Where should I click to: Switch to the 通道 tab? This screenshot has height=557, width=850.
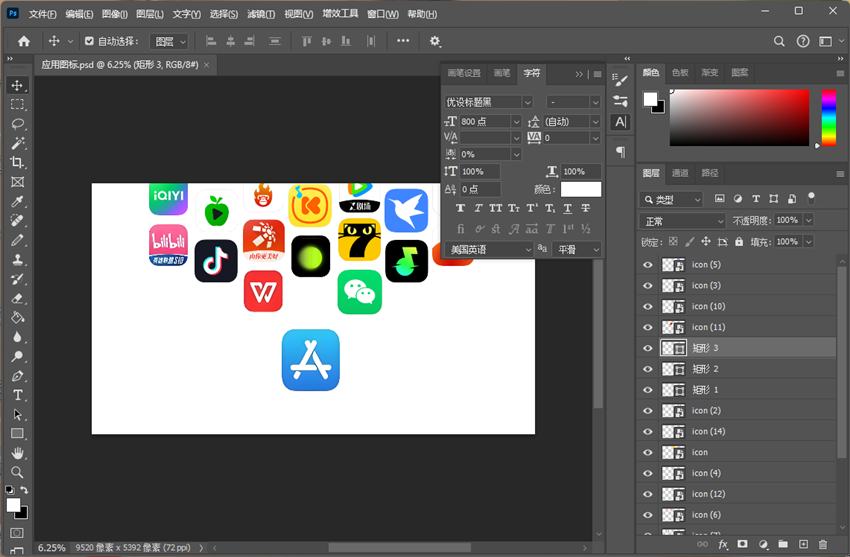tap(680, 173)
